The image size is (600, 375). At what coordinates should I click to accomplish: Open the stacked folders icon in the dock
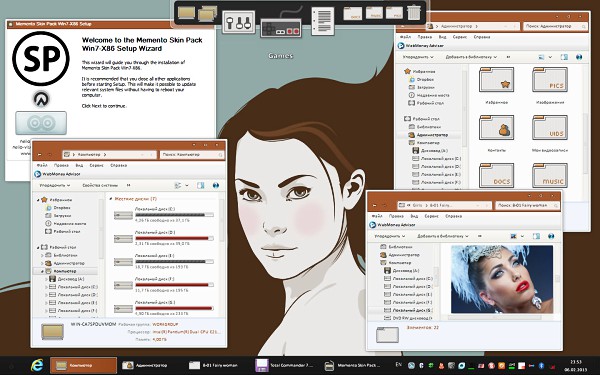[x=208, y=13]
